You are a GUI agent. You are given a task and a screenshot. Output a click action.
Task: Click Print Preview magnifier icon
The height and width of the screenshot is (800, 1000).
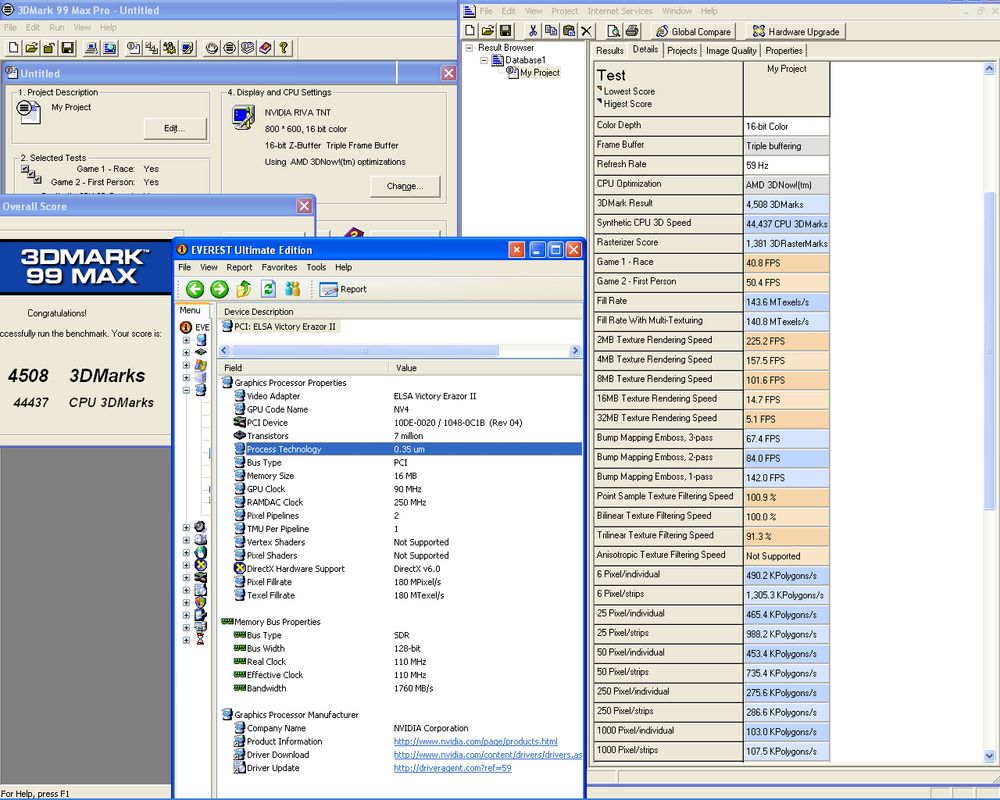coord(614,31)
